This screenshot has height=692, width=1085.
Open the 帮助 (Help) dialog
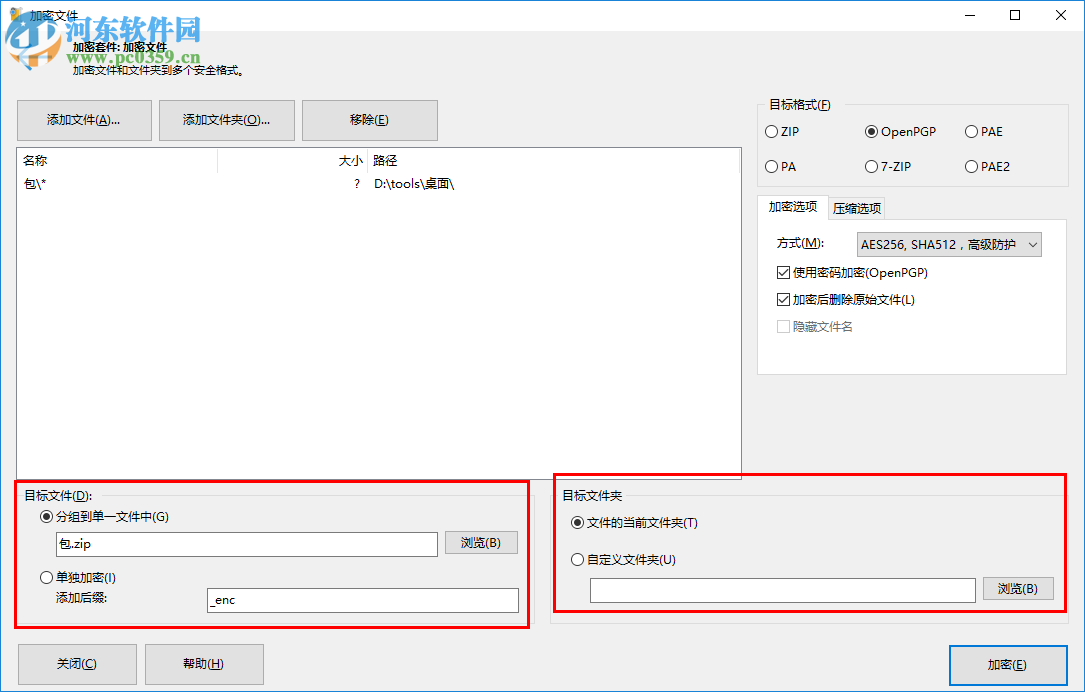point(204,664)
